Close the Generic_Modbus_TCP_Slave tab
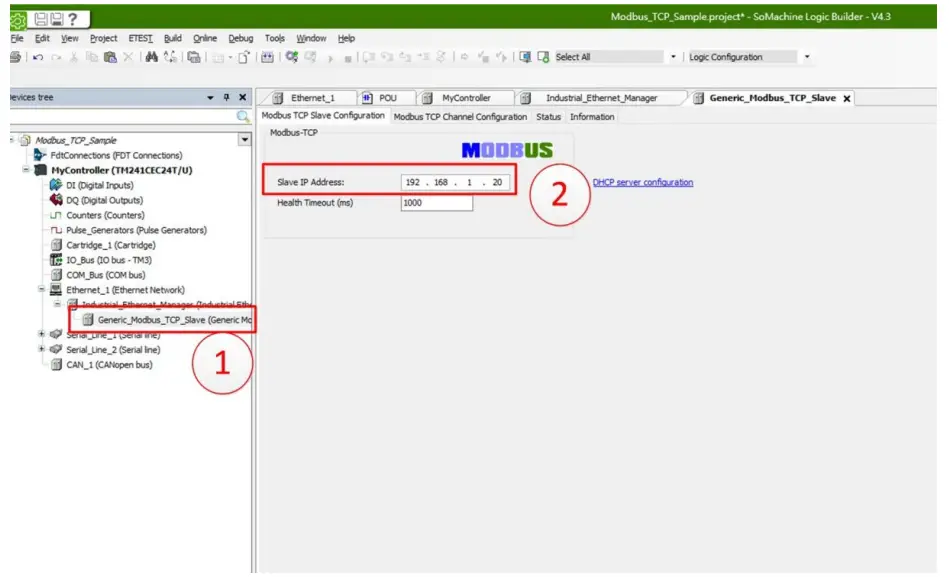Viewport: 949px width, 577px height. [847, 99]
